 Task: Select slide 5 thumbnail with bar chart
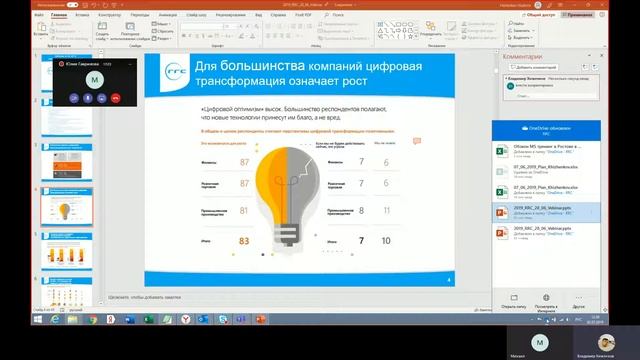[x=67, y=251]
